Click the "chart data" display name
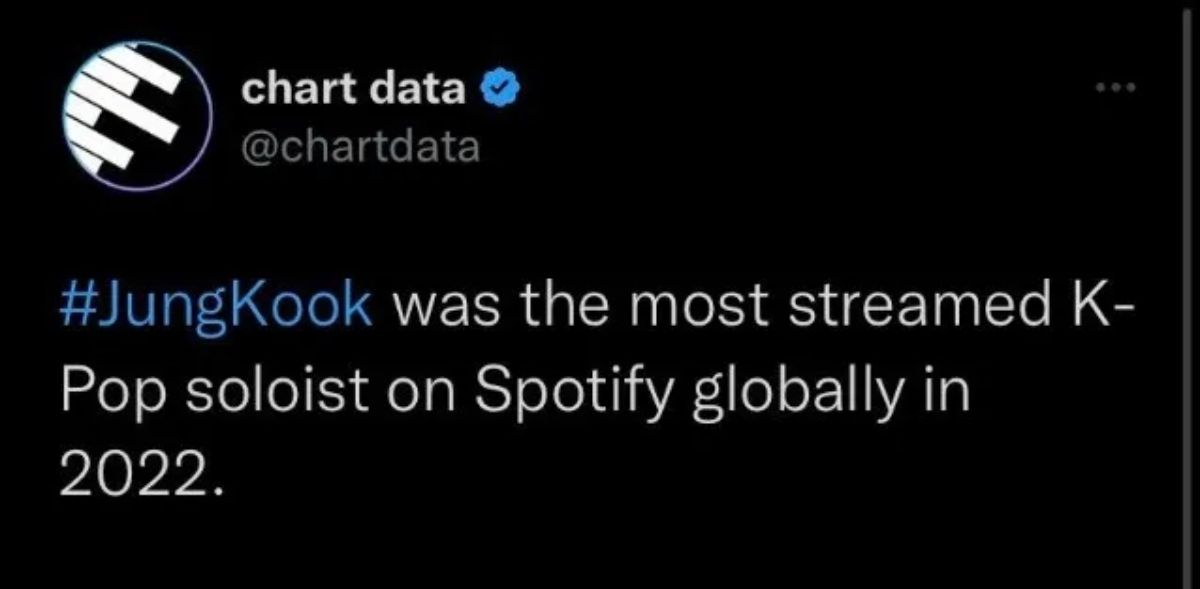The image size is (1200, 589). 355,92
